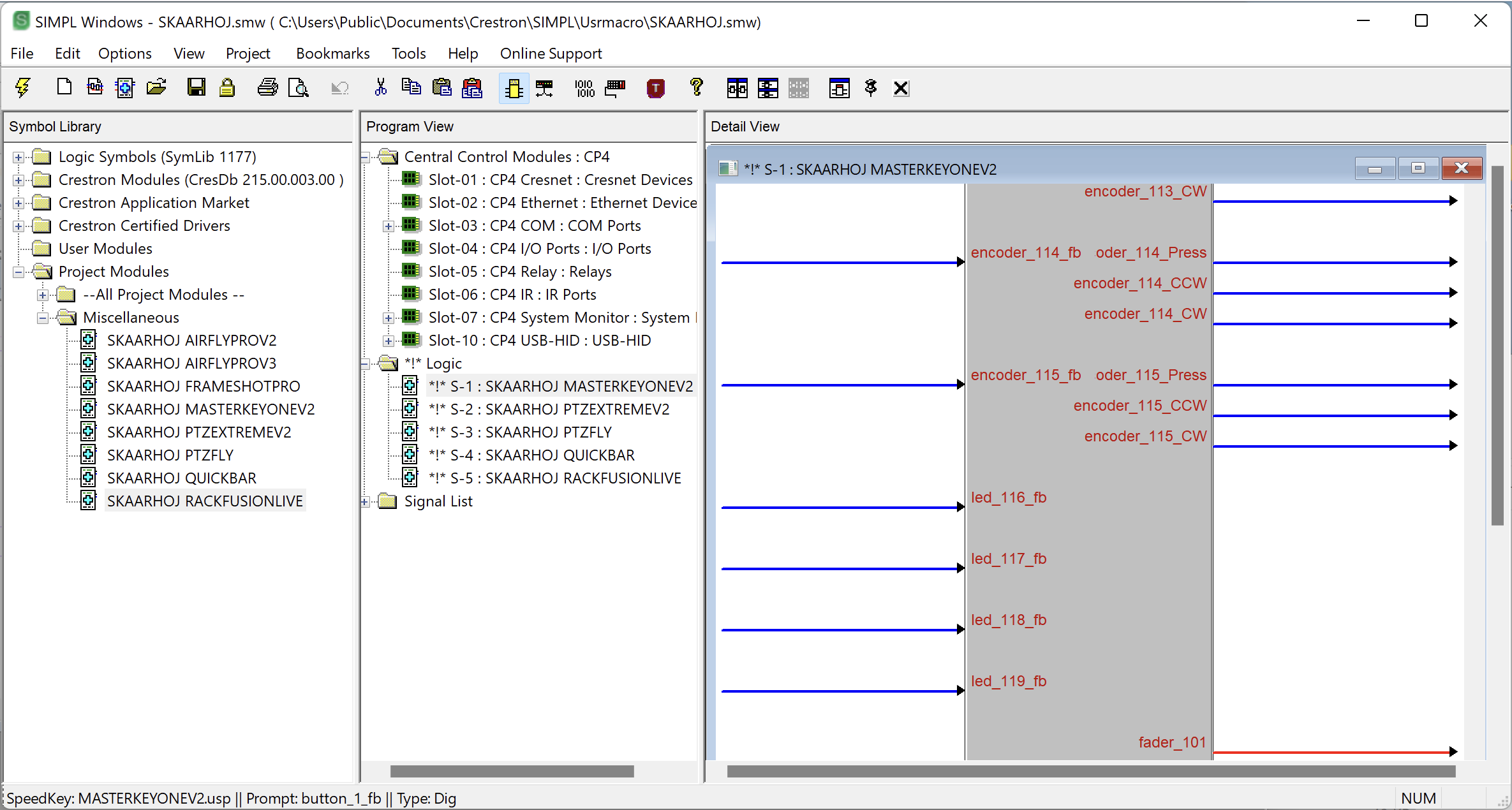Click the lightning bolt compile icon

[x=23, y=87]
